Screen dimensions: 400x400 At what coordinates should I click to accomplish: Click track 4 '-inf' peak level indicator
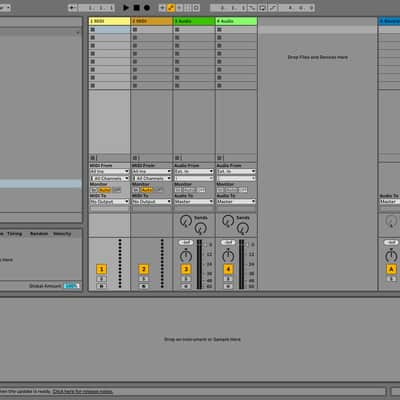228,242
